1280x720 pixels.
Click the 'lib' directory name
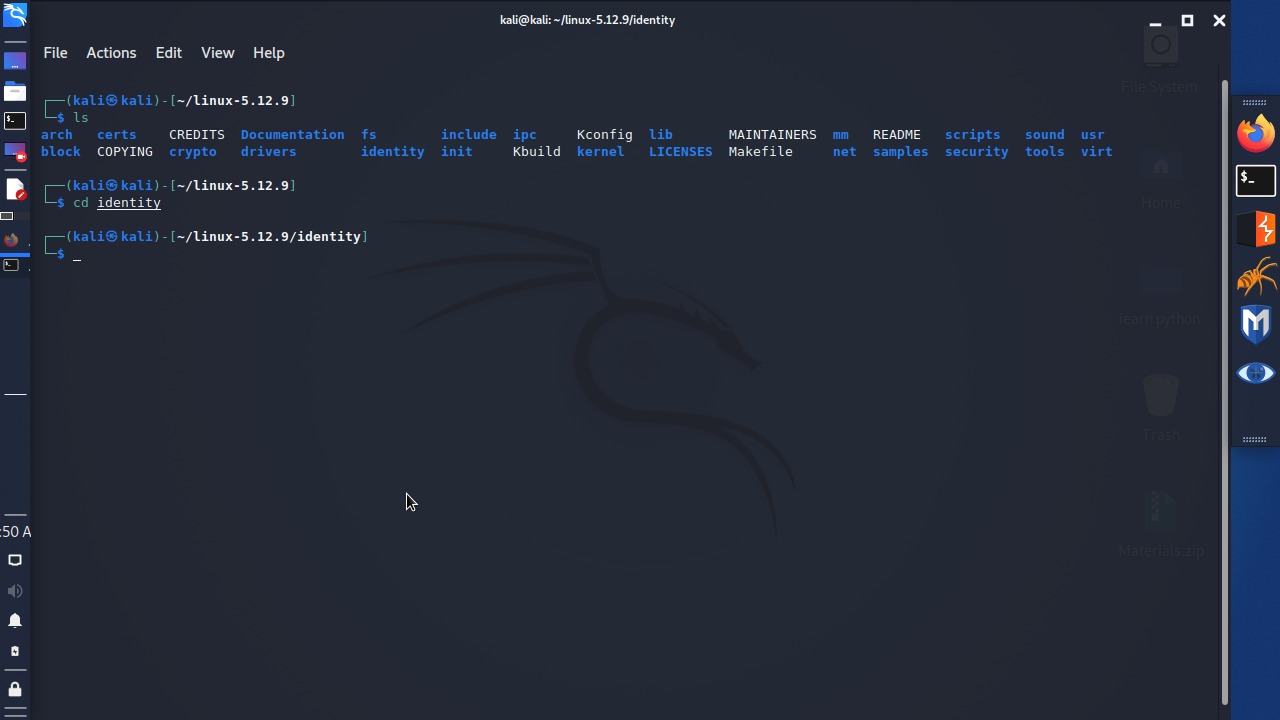point(661,135)
